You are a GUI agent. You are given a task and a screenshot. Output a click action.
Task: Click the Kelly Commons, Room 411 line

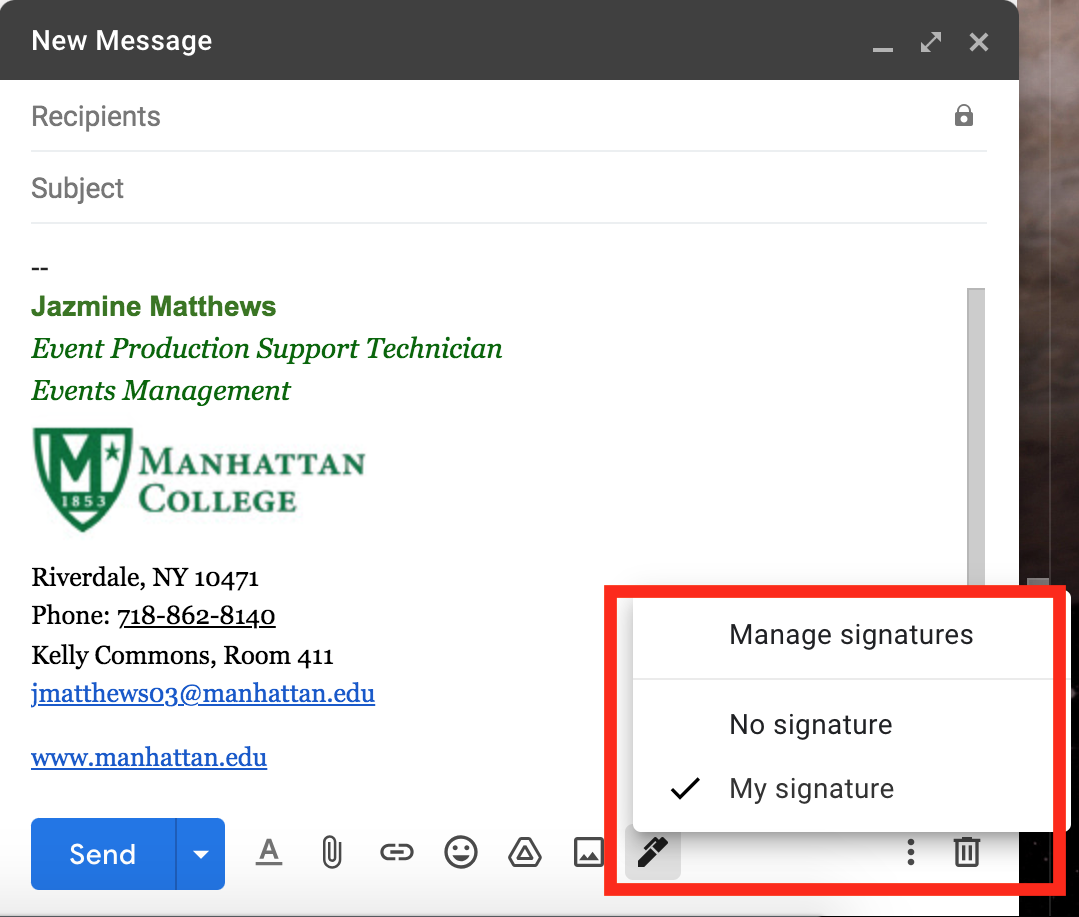(x=182, y=656)
